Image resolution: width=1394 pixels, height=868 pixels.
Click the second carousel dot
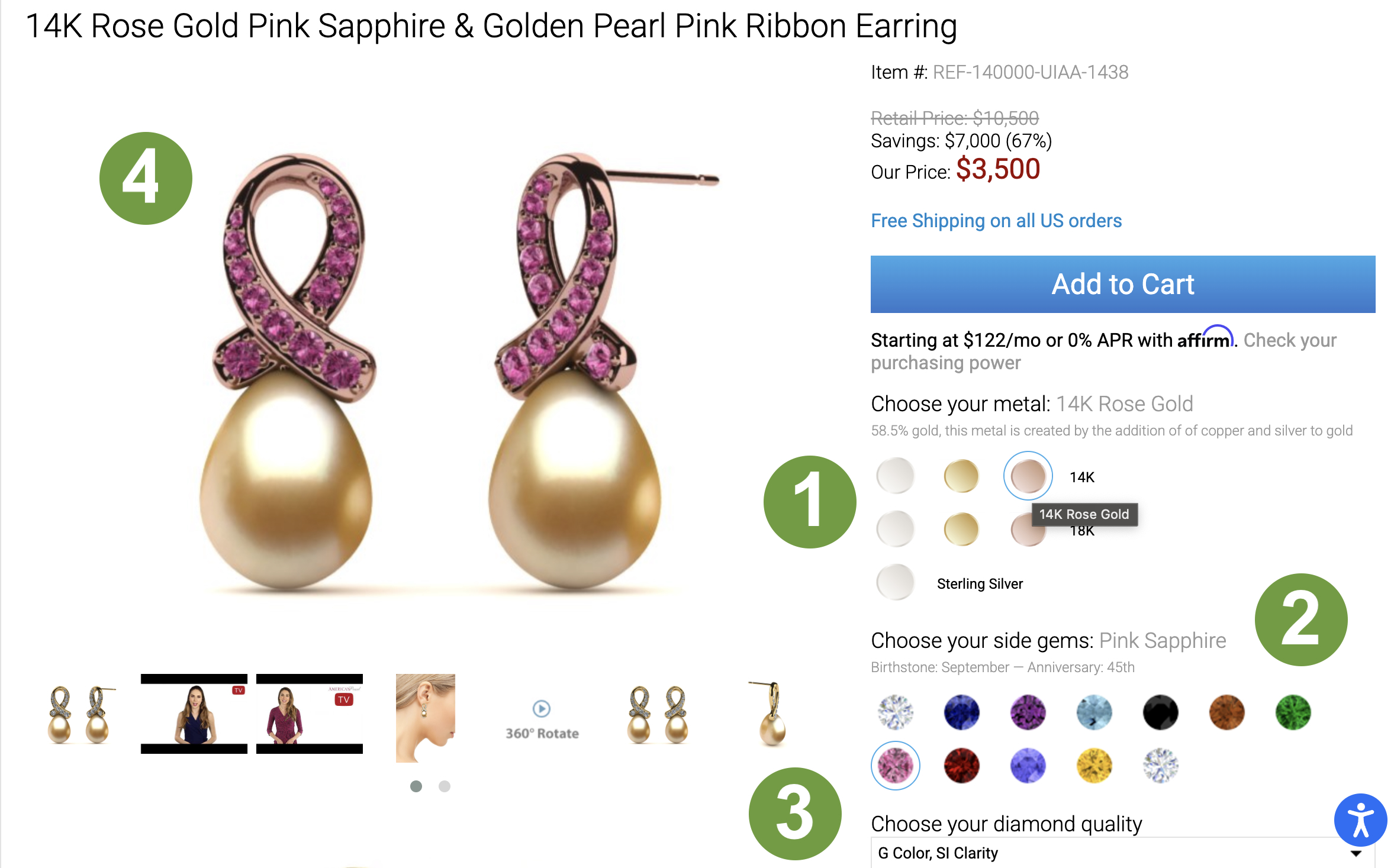pyautogui.click(x=443, y=787)
